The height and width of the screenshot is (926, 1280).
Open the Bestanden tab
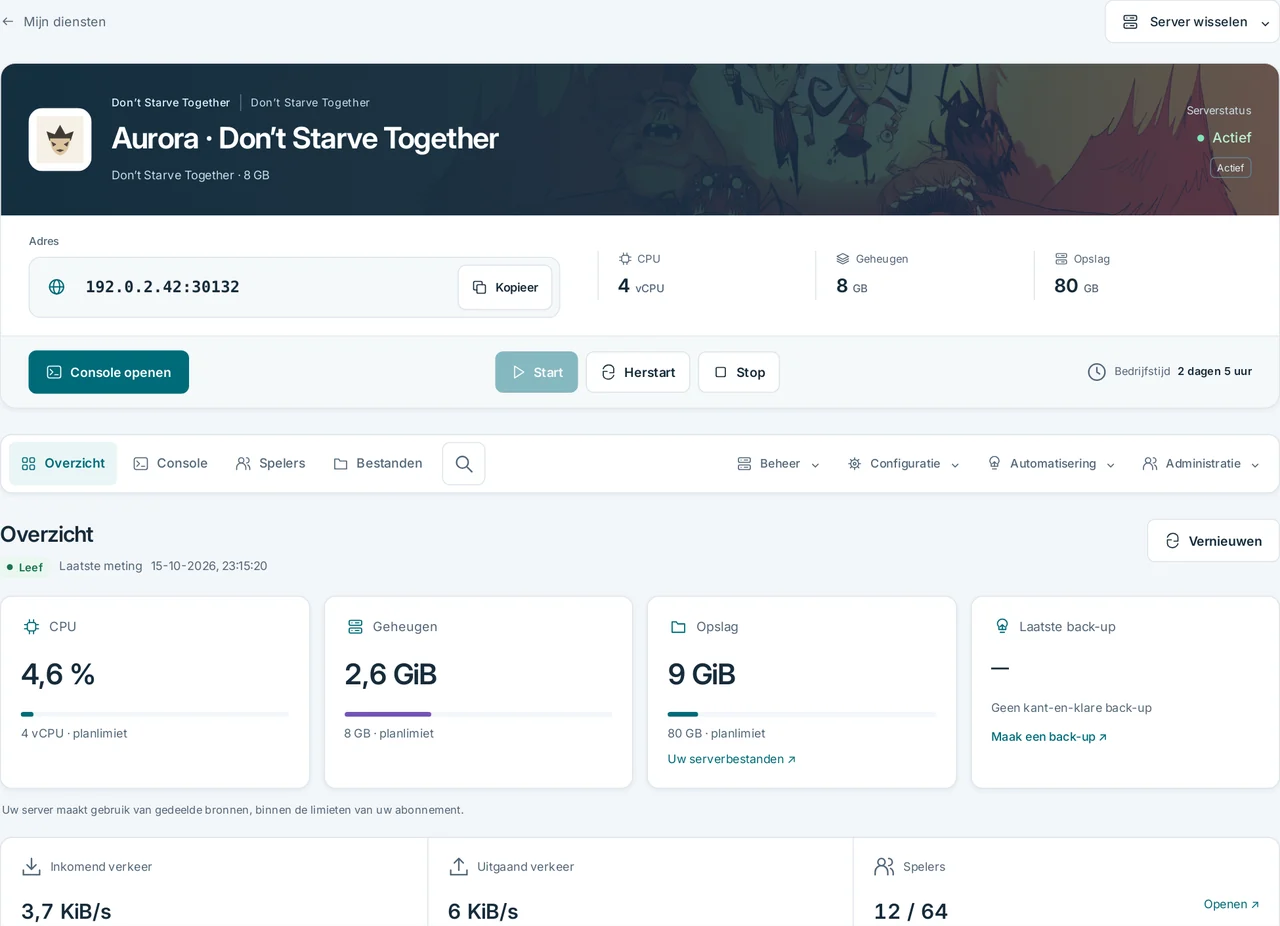[378, 464]
